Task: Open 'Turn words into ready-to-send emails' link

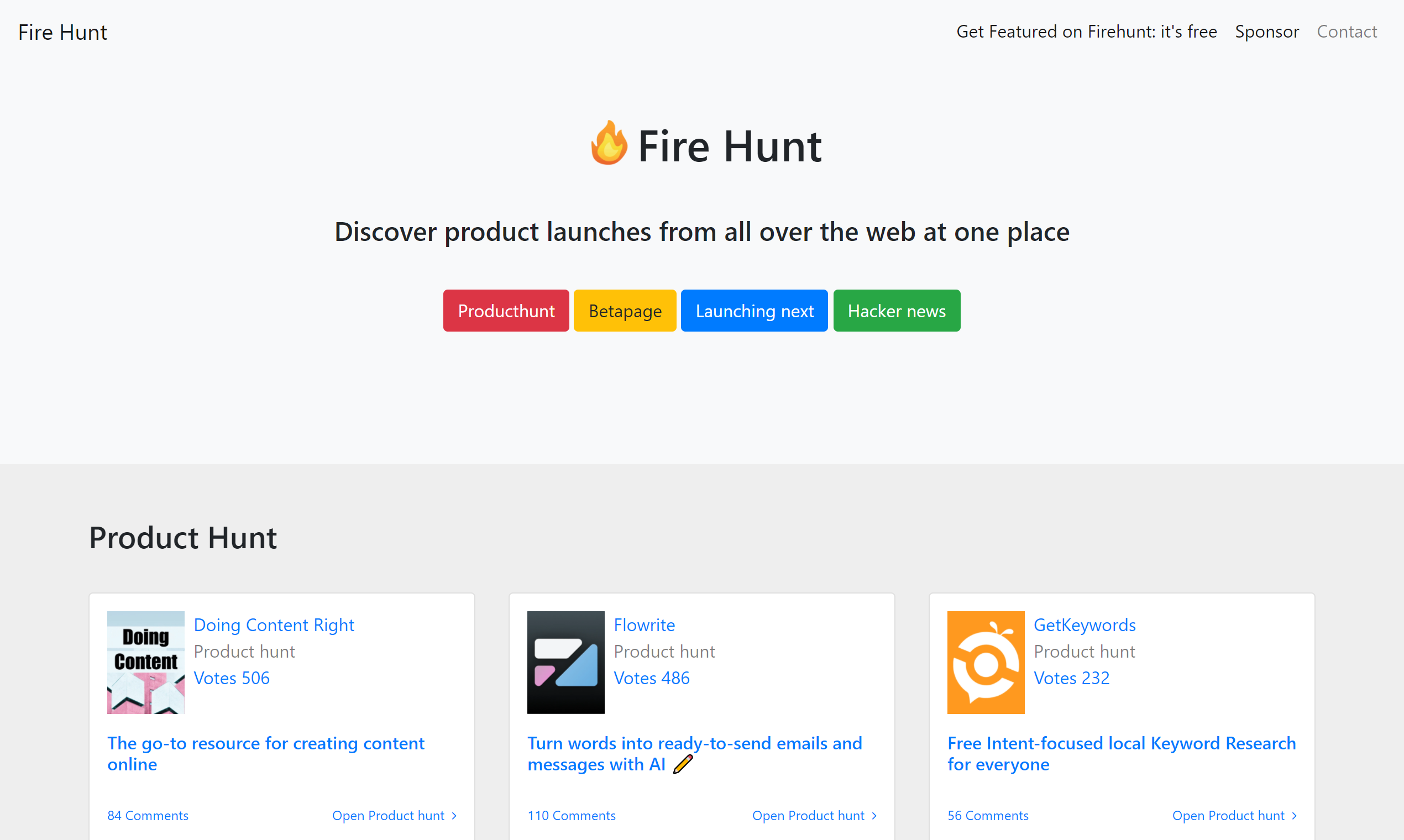Action: tap(695, 754)
